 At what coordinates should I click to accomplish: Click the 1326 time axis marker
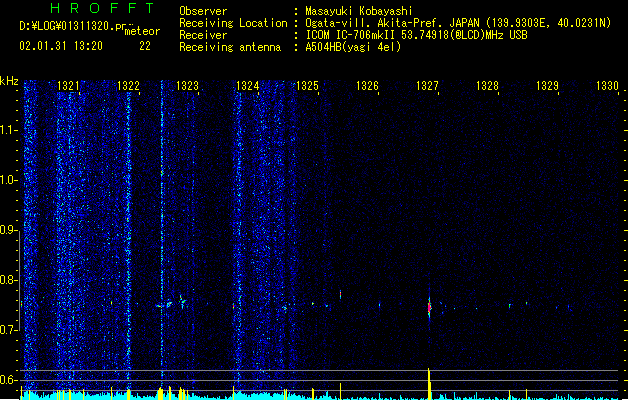(x=367, y=86)
